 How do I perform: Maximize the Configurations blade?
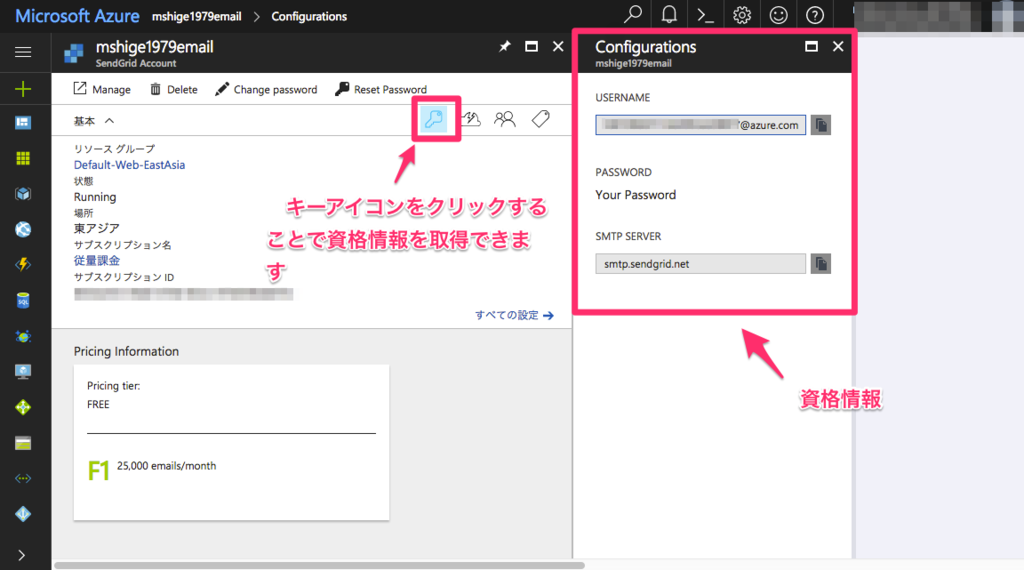(x=811, y=46)
